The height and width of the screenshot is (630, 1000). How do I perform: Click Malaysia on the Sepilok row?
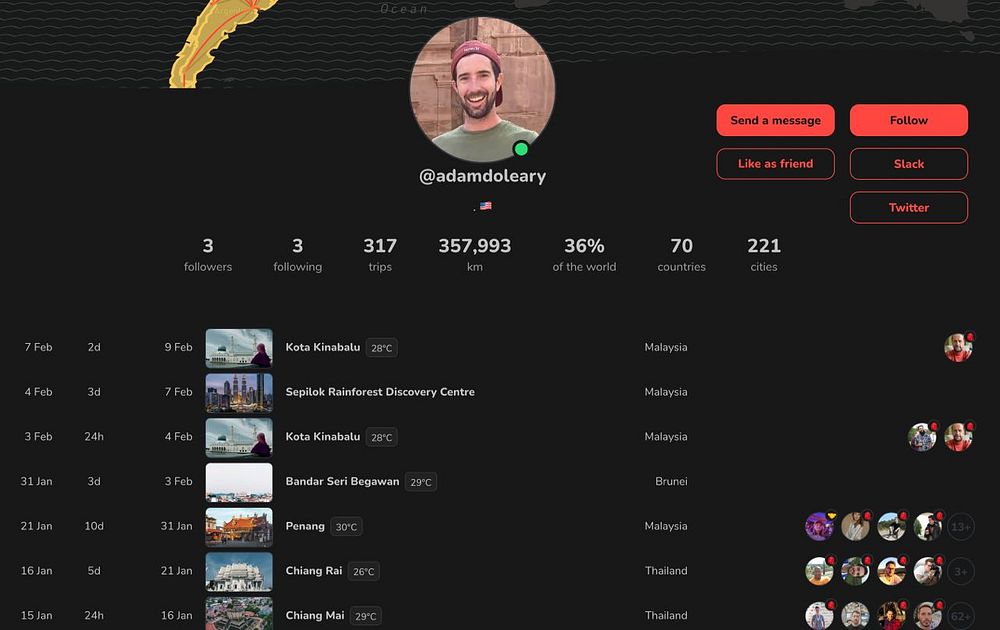tap(666, 392)
